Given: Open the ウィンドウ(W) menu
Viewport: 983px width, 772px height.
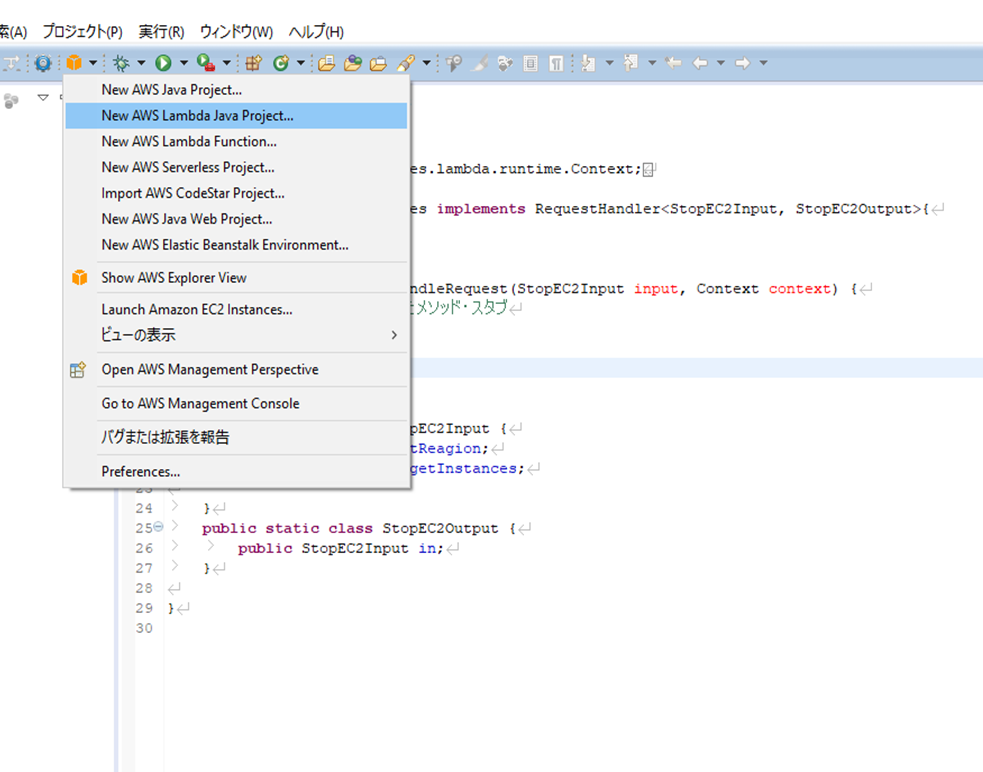Looking at the screenshot, I should [x=236, y=31].
